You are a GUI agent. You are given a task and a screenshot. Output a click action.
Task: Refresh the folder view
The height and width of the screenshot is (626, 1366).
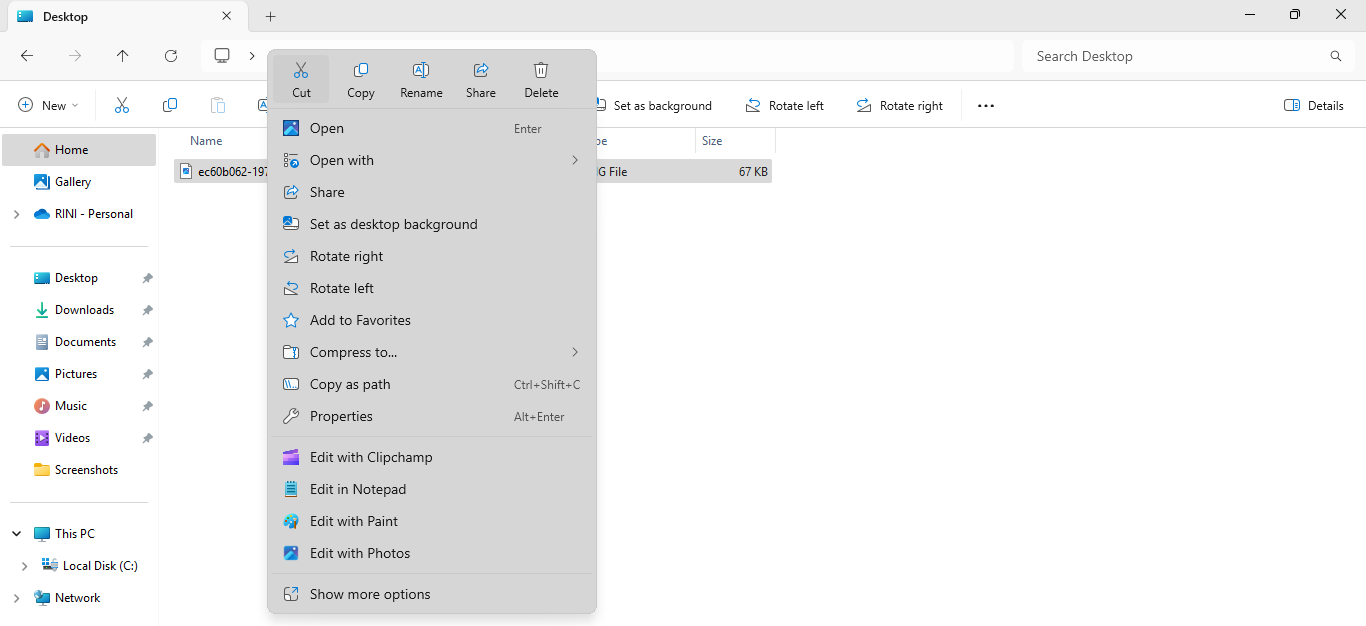[x=171, y=56]
